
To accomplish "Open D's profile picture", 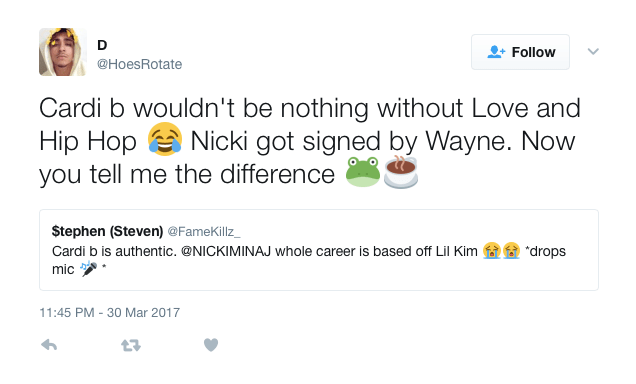I will coord(63,52).
